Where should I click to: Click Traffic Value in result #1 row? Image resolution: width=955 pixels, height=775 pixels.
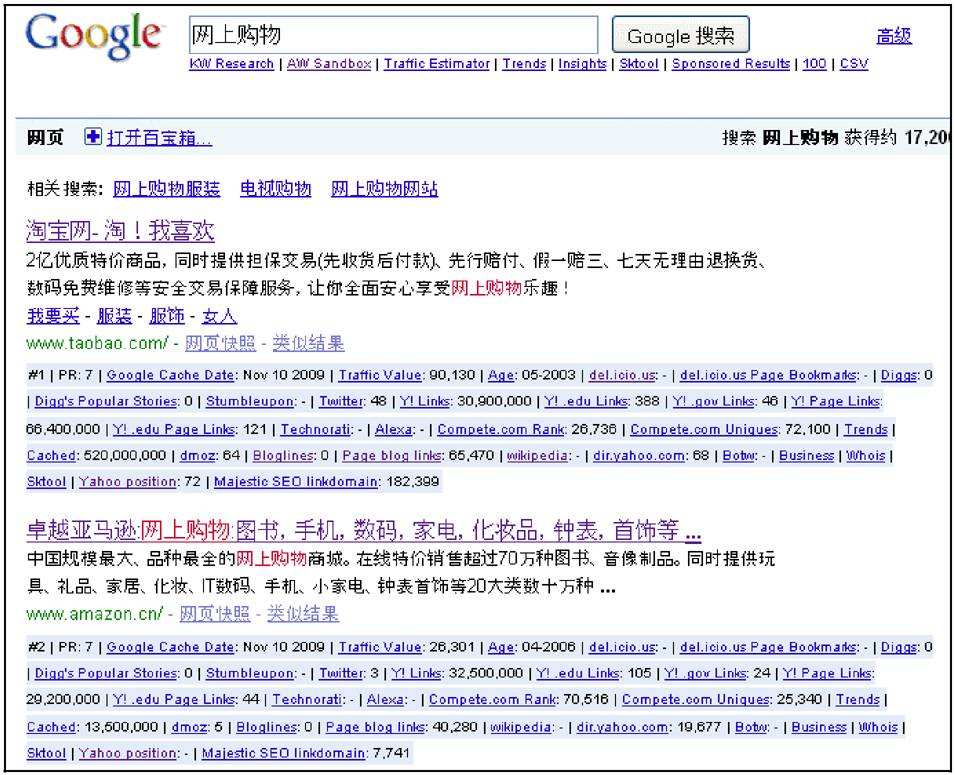coord(380,375)
